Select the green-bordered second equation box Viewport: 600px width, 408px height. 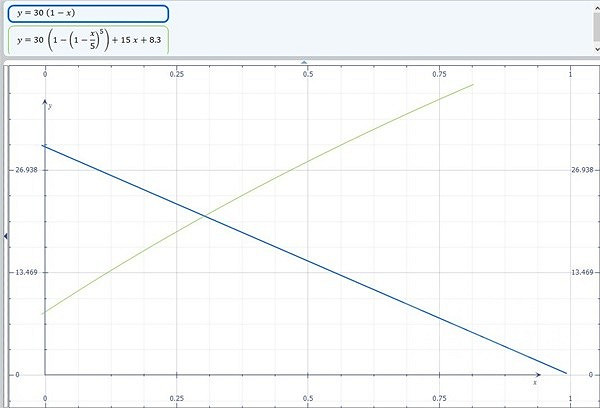(87, 41)
